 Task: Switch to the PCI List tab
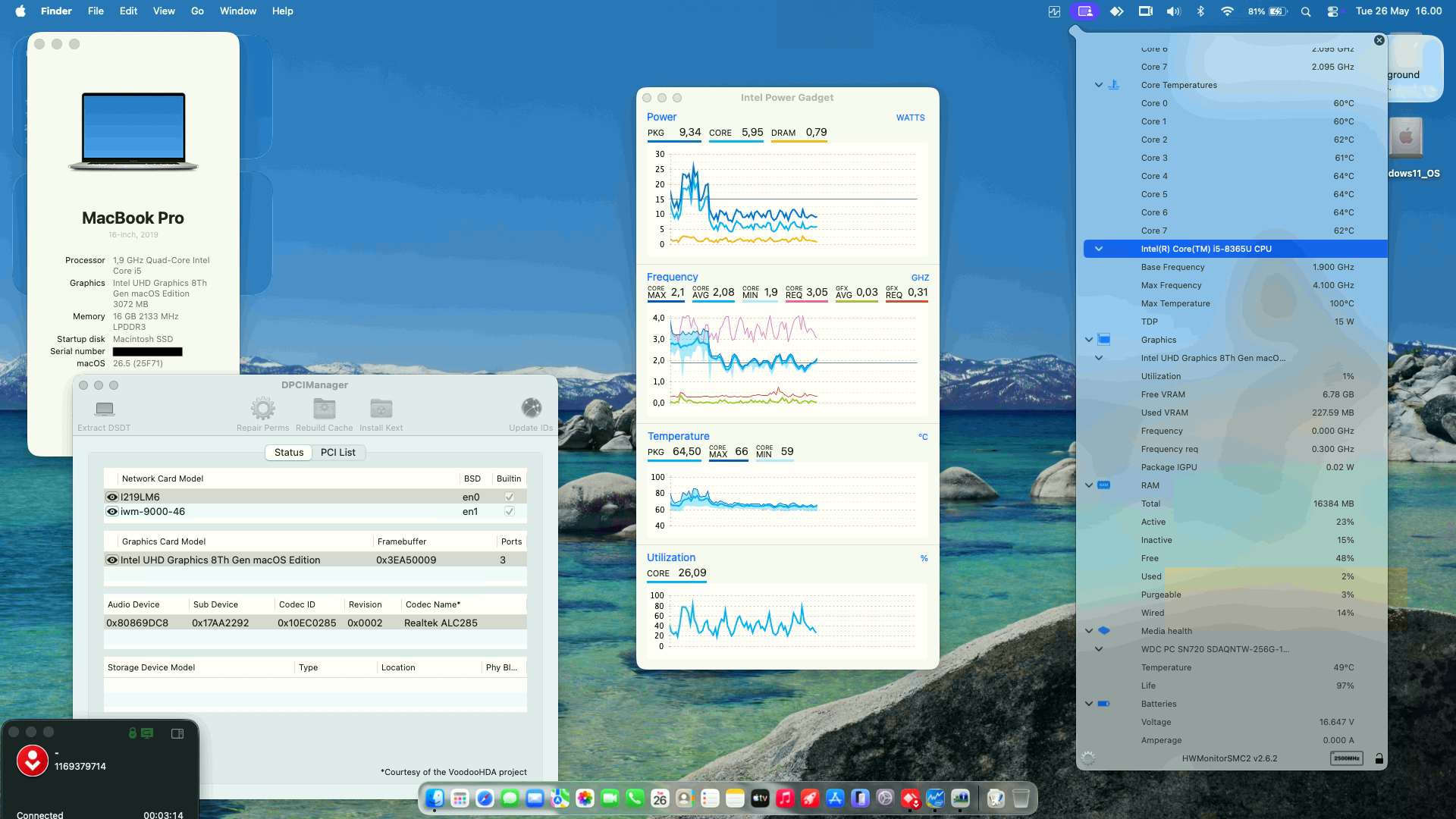337,453
